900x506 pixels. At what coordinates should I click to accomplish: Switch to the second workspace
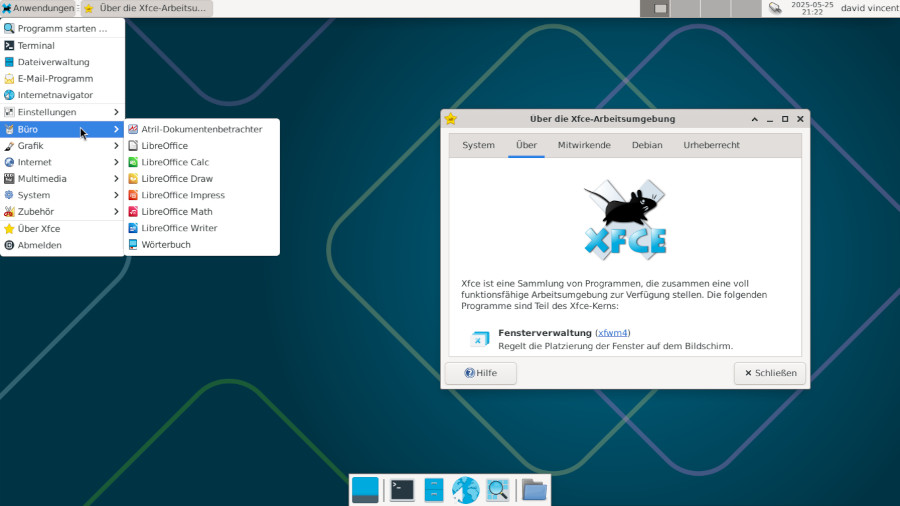point(685,8)
